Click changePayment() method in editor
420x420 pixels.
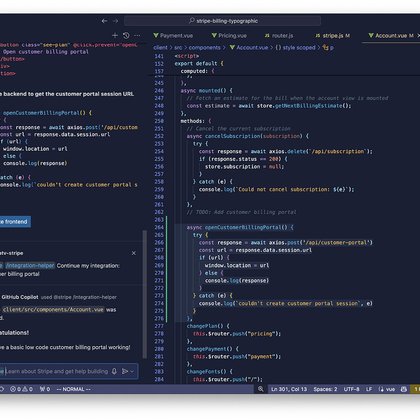[x=212, y=349]
